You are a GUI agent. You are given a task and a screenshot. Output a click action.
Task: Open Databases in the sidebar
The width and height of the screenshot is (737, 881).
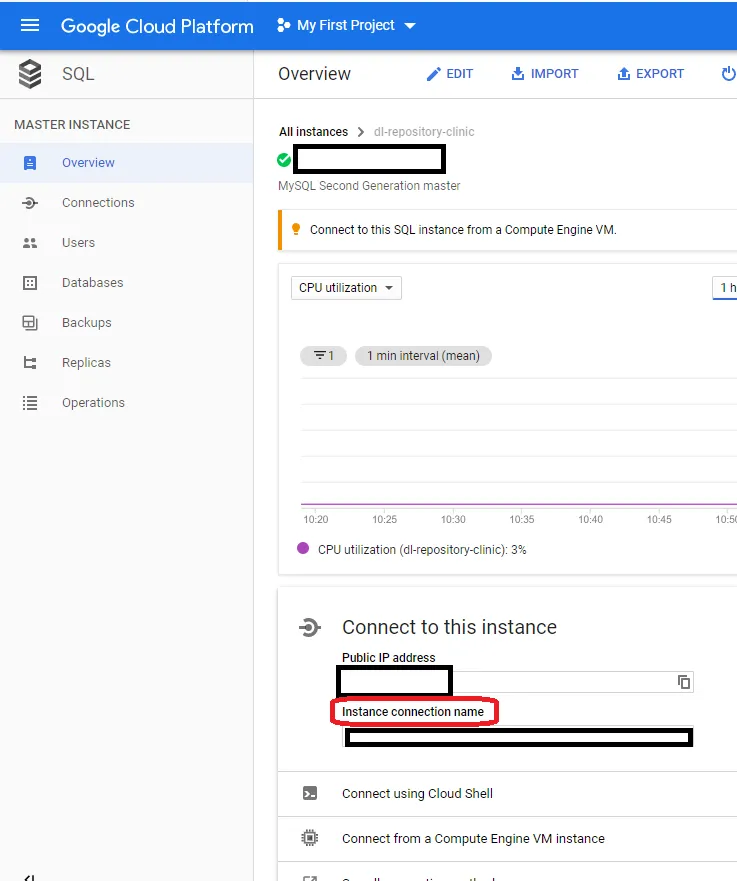pyautogui.click(x=126, y=283)
